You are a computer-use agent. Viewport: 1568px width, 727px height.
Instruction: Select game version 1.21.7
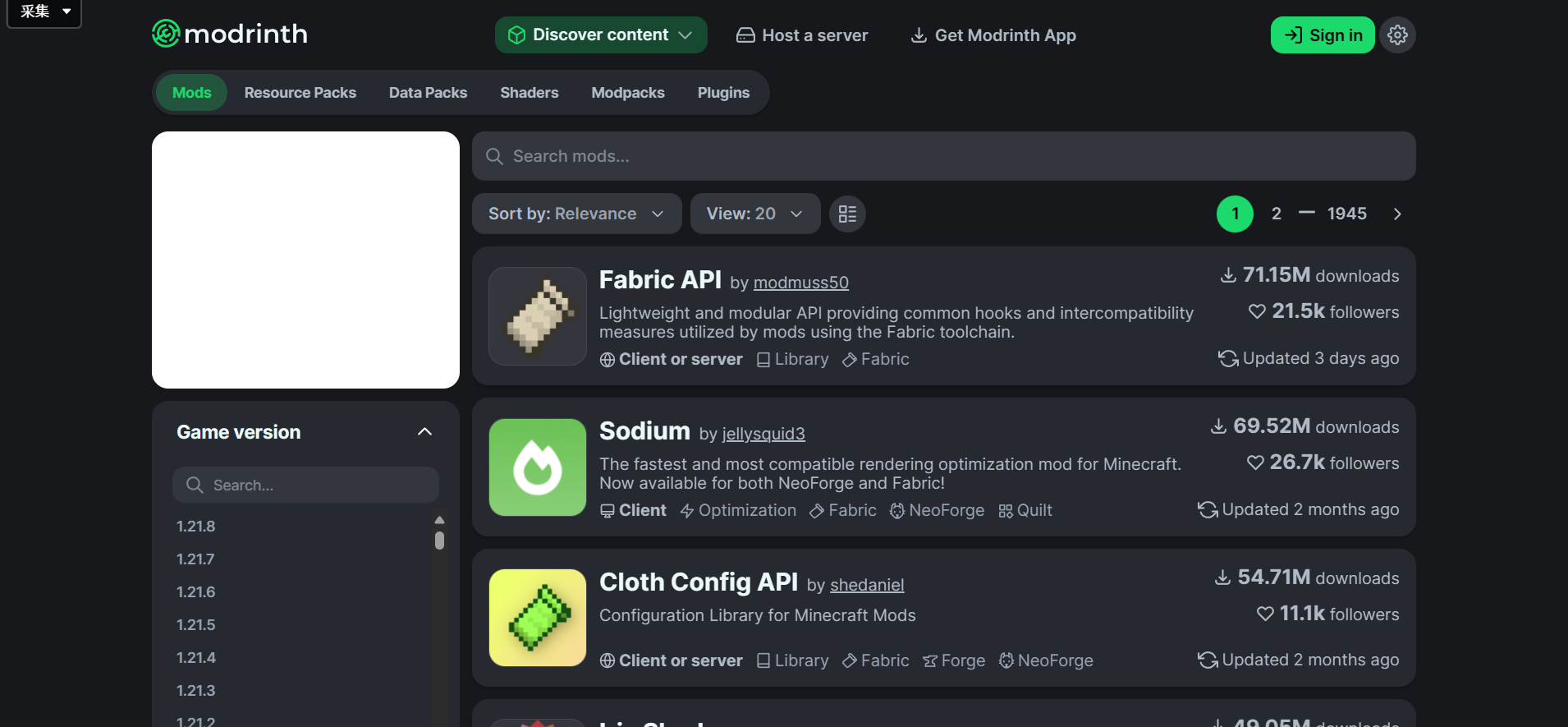195,559
